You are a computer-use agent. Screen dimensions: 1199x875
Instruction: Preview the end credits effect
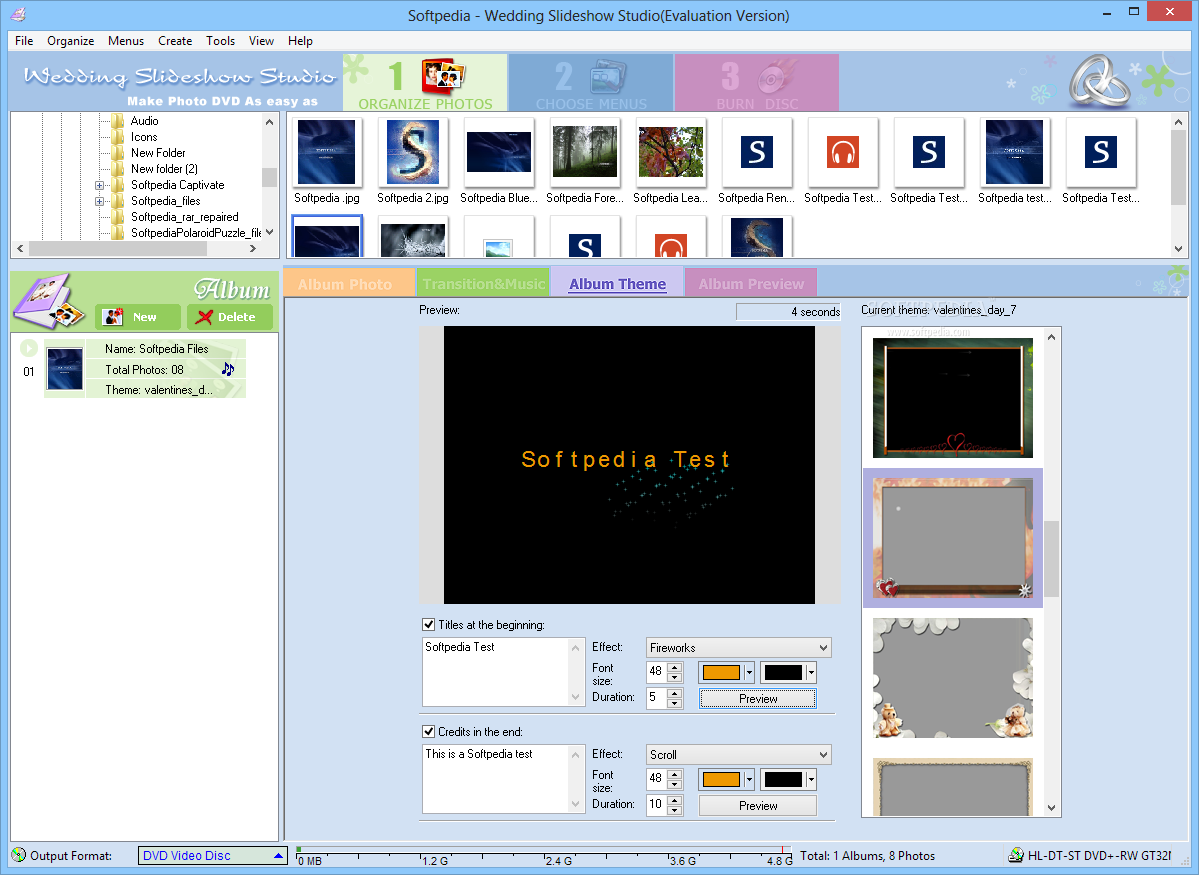click(x=758, y=805)
